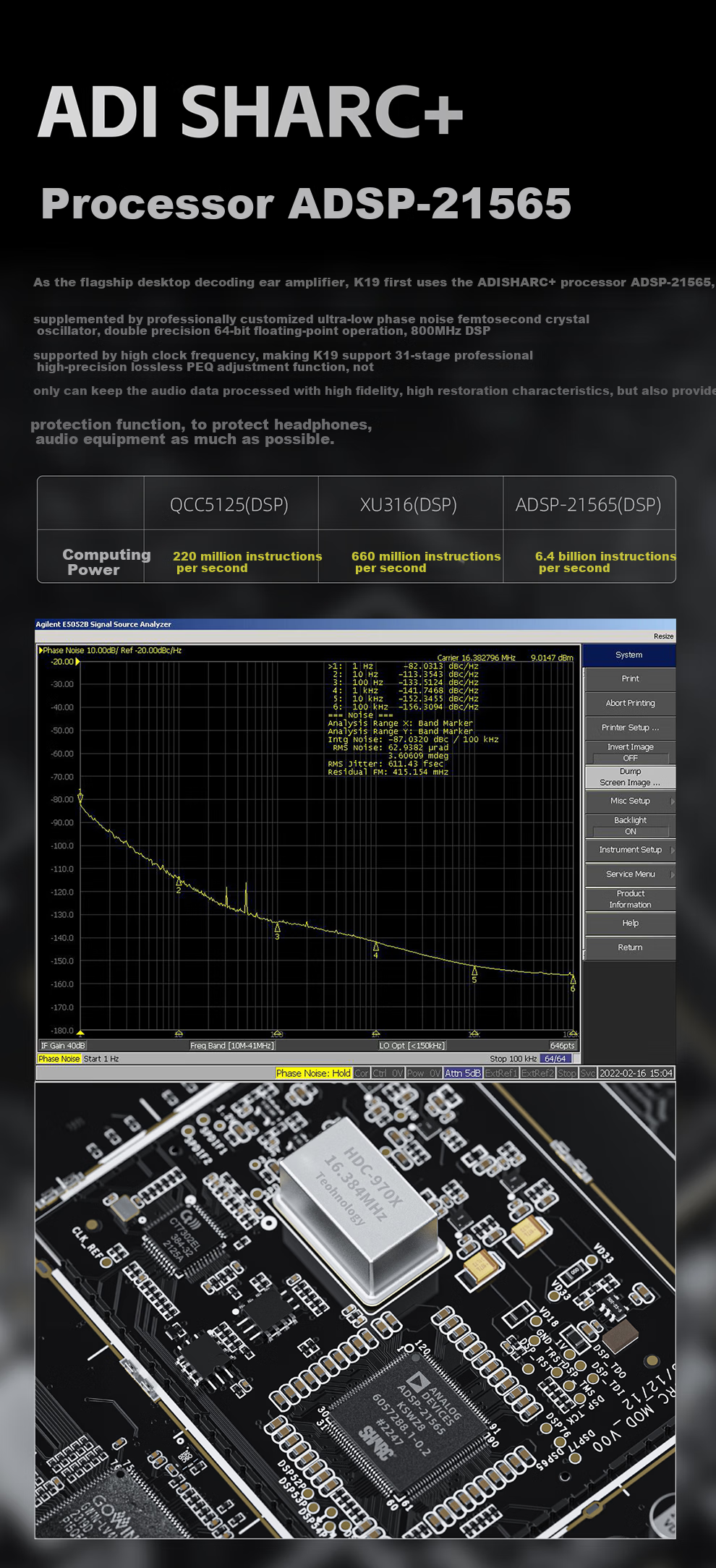The image size is (716, 1568).
Task: Click the 'Stop 100 kHz' value
Action: coord(513,1059)
